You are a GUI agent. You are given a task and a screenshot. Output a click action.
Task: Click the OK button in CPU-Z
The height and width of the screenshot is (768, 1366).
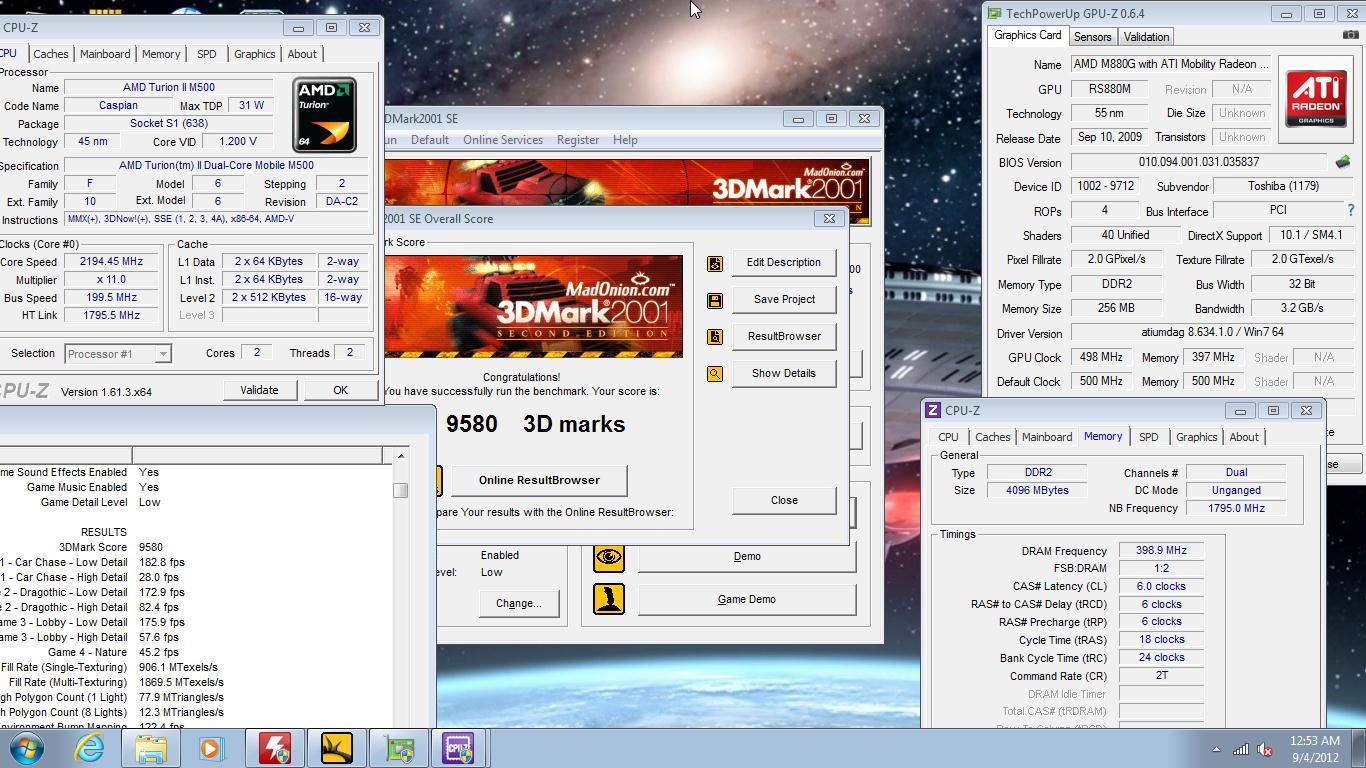pyautogui.click(x=340, y=390)
